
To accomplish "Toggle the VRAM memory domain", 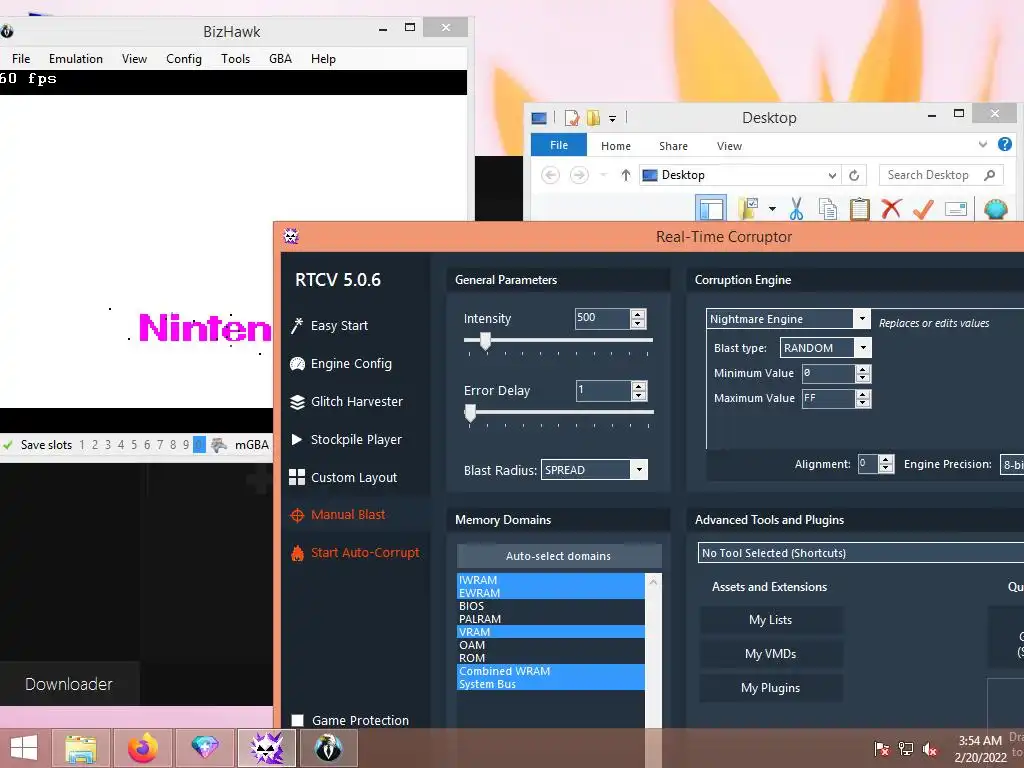I will [x=551, y=632].
